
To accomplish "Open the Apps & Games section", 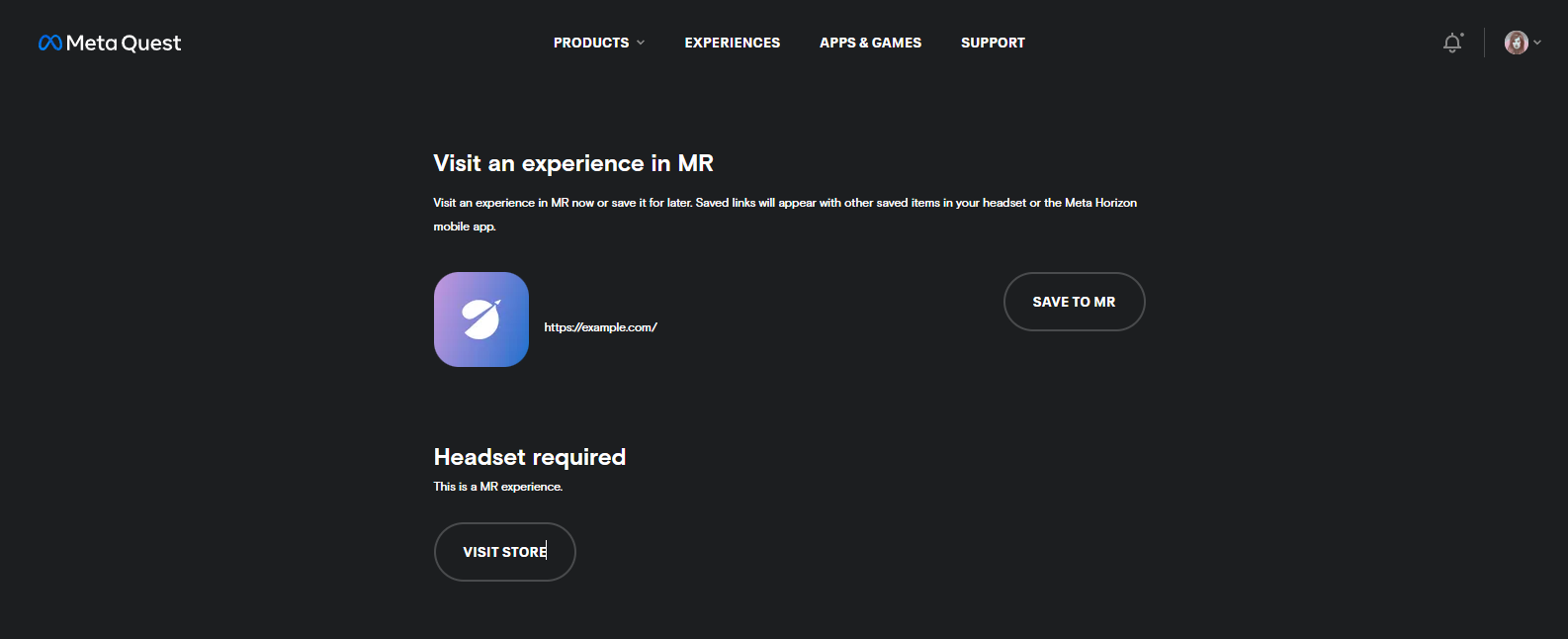I will pos(870,43).
